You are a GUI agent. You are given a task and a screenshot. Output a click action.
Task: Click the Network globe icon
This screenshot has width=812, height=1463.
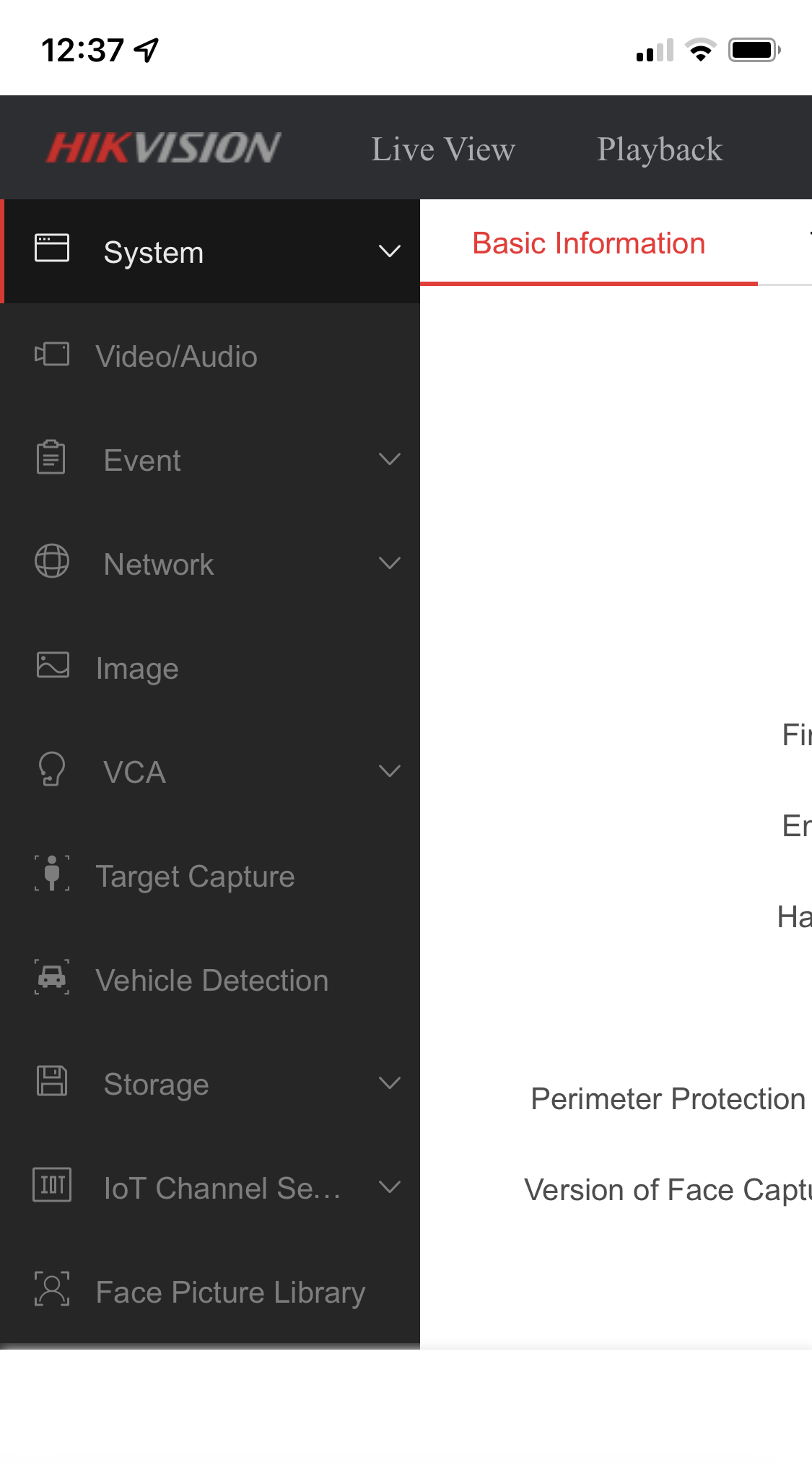point(52,561)
